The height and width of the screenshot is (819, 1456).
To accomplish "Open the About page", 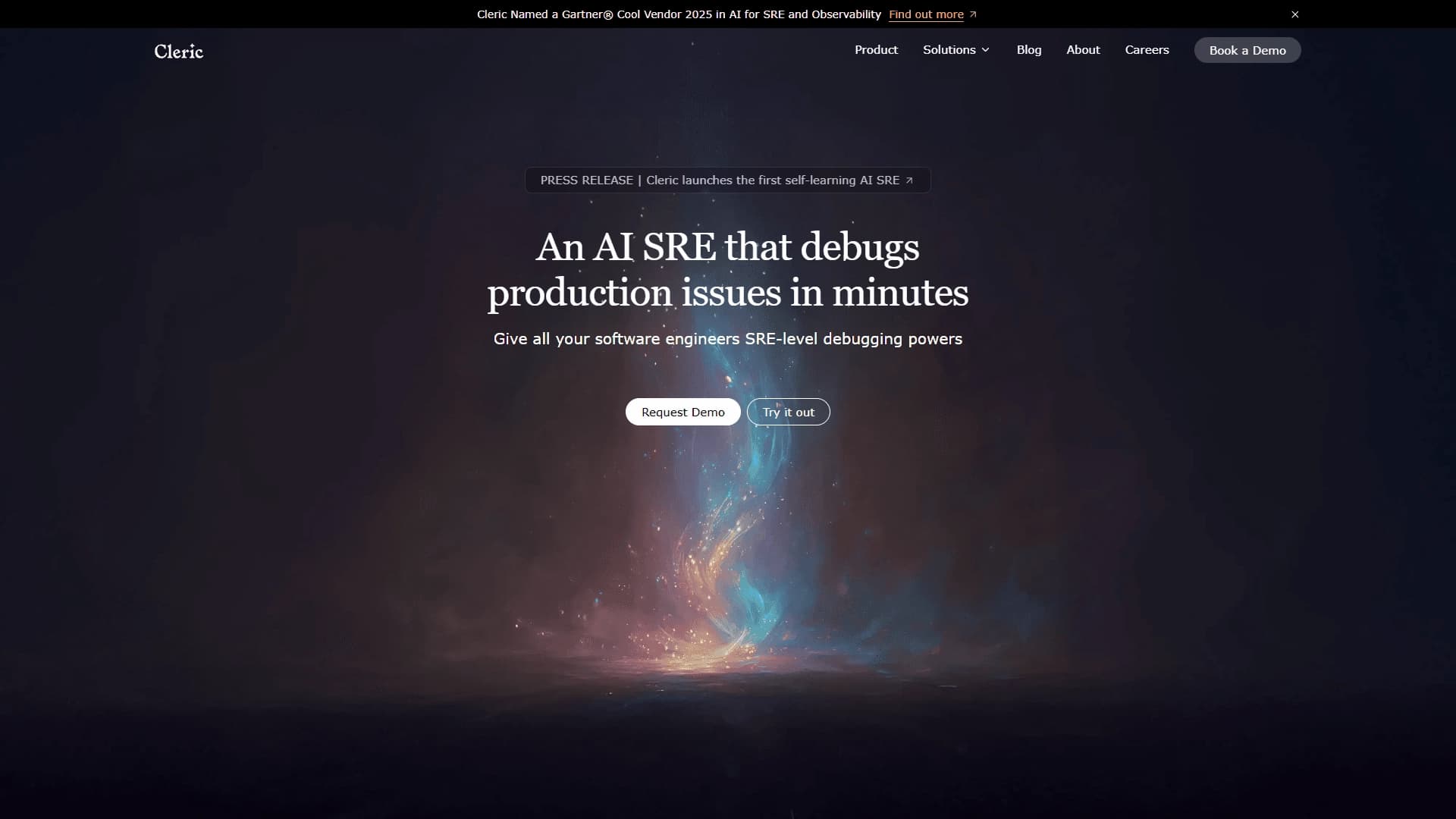I will (x=1083, y=50).
